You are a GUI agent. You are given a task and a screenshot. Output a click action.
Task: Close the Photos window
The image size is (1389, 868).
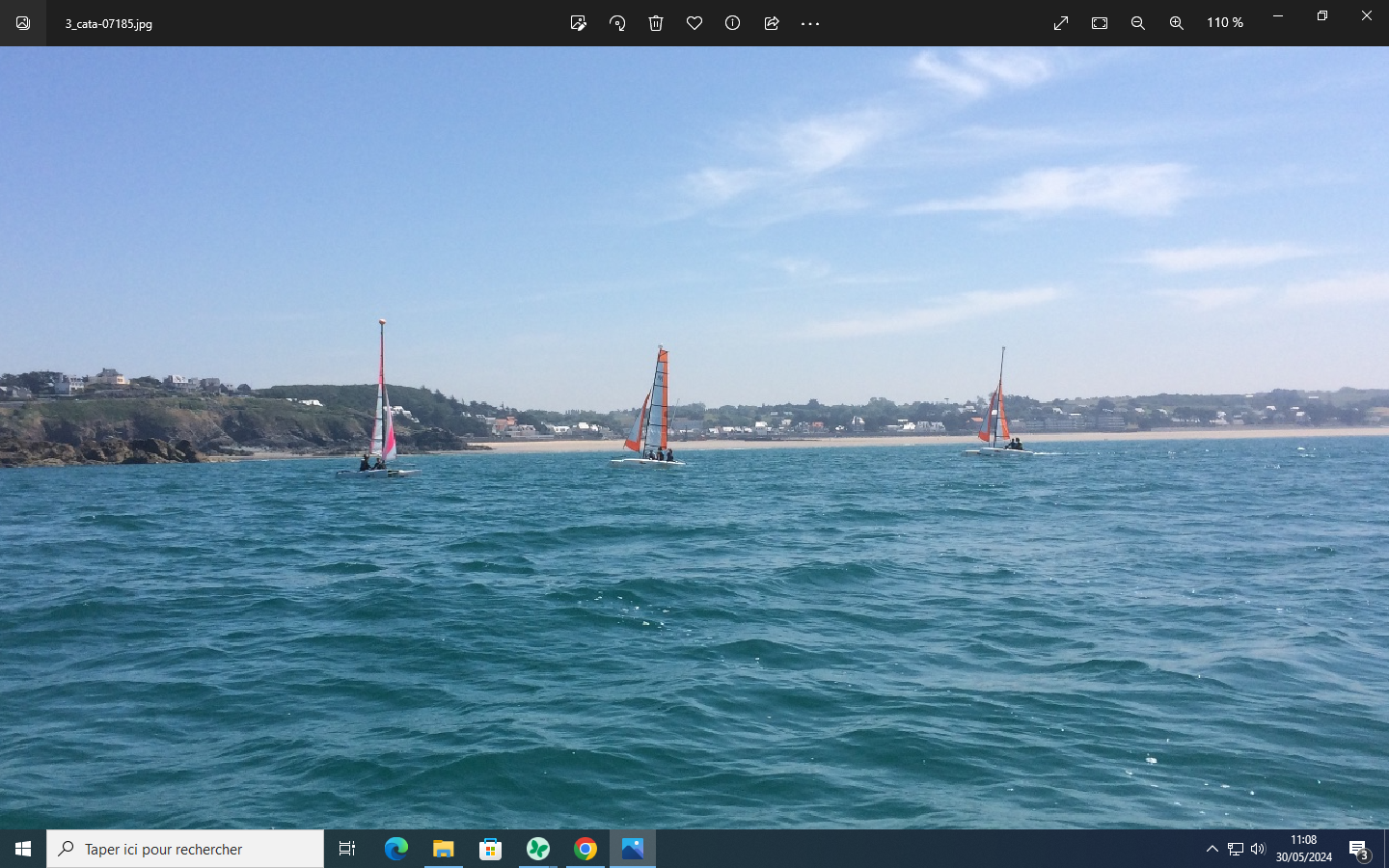pyautogui.click(x=1367, y=15)
